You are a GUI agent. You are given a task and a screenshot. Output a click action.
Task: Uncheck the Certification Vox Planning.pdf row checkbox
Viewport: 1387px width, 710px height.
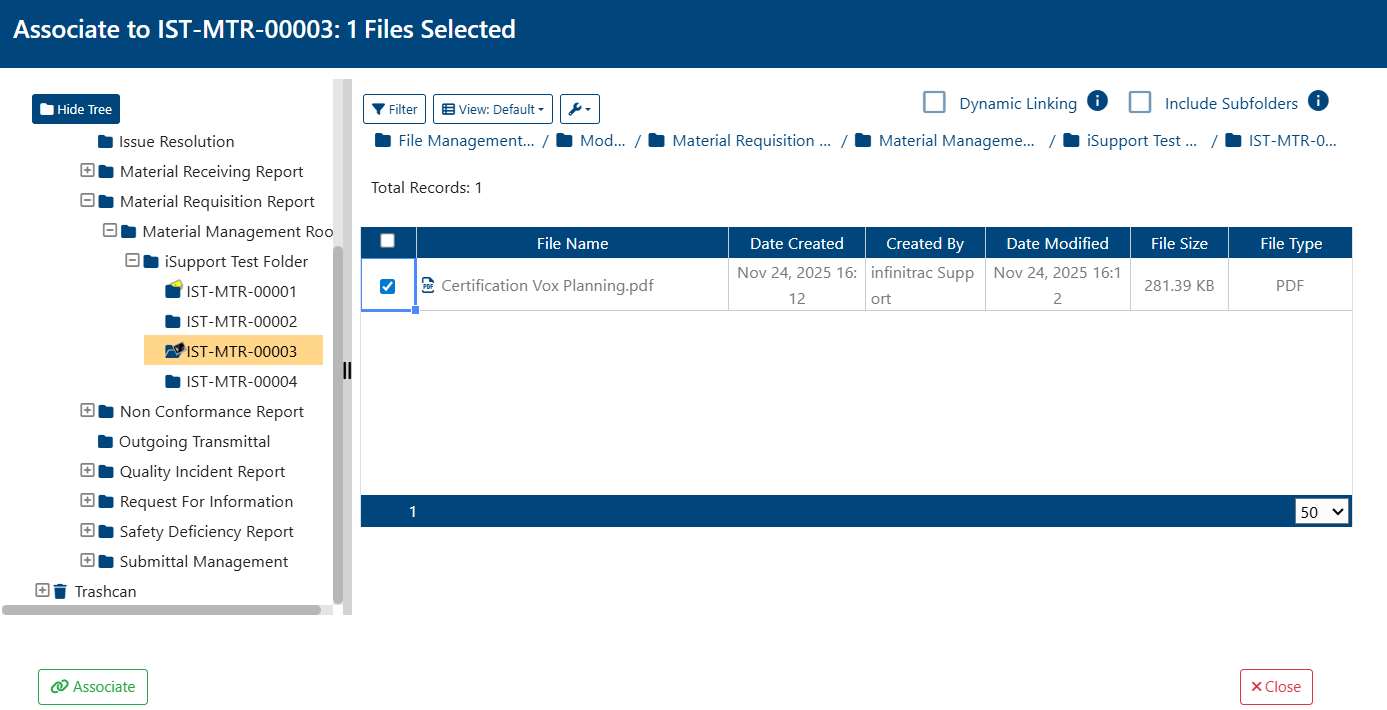[388, 286]
